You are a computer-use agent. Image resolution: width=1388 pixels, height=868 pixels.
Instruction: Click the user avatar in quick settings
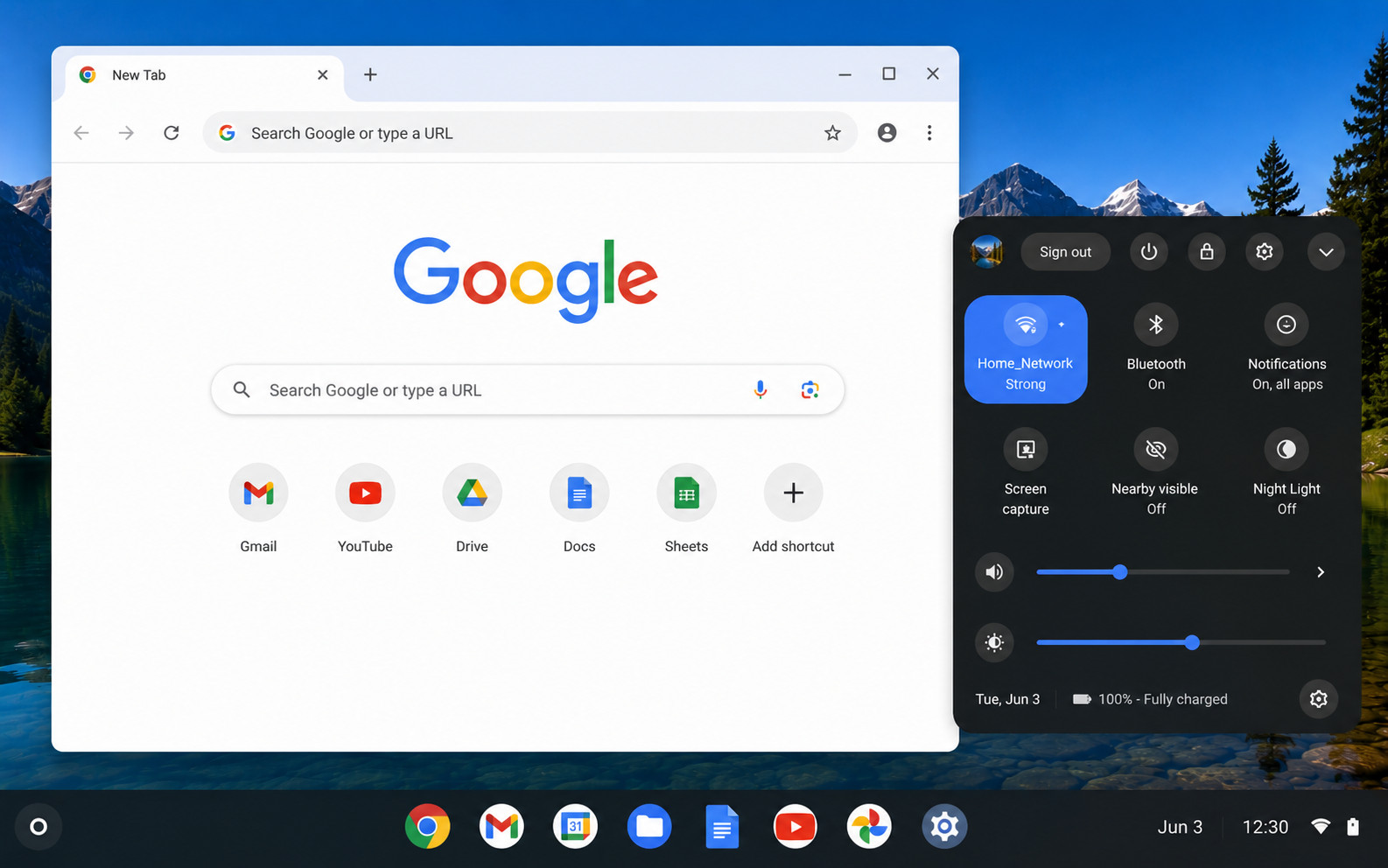click(x=986, y=252)
